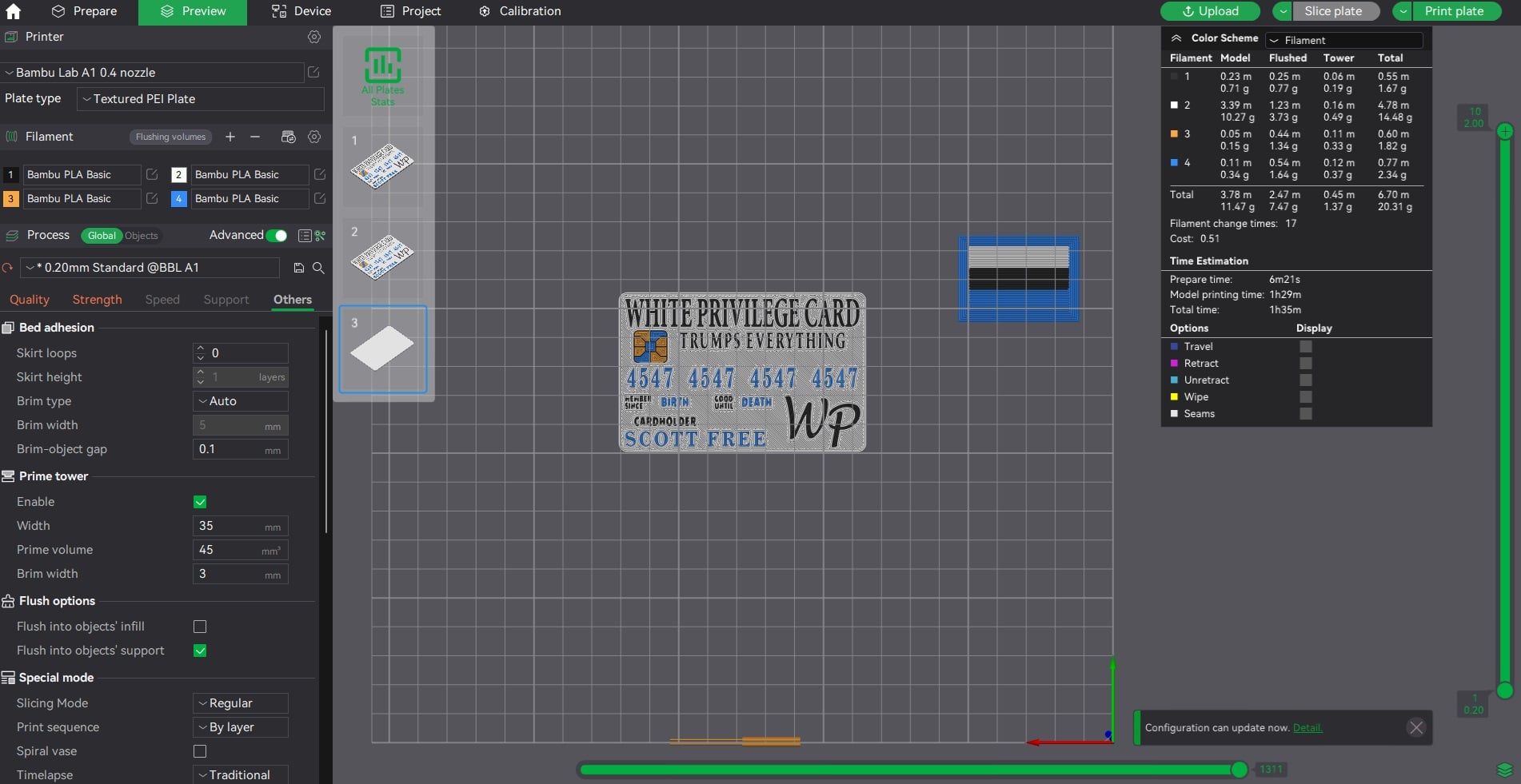Click the orange filament 3 color swatch
1521x784 pixels.
(x=10, y=198)
